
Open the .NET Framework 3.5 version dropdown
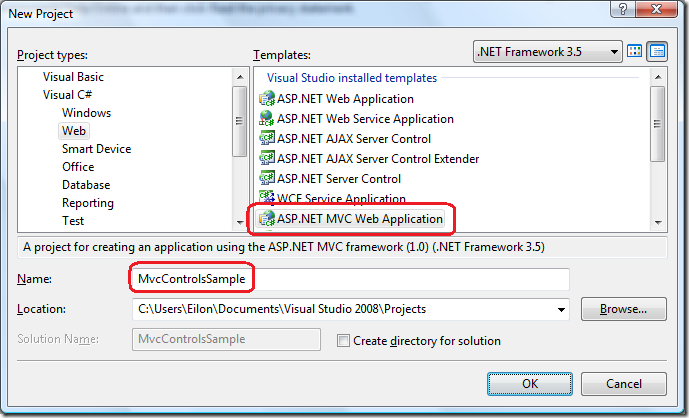[548, 52]
